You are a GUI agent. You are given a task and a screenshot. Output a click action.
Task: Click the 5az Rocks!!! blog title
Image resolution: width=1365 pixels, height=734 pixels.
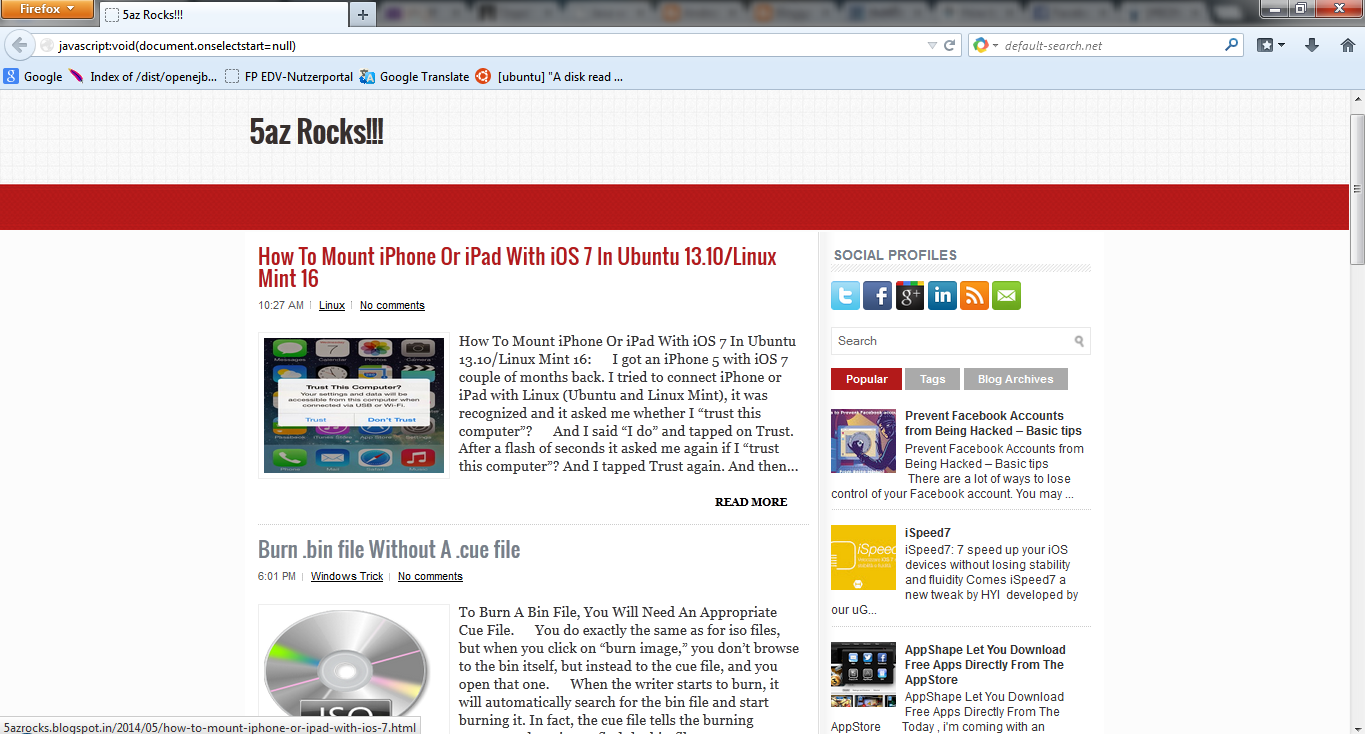click(x=316, y=131)
